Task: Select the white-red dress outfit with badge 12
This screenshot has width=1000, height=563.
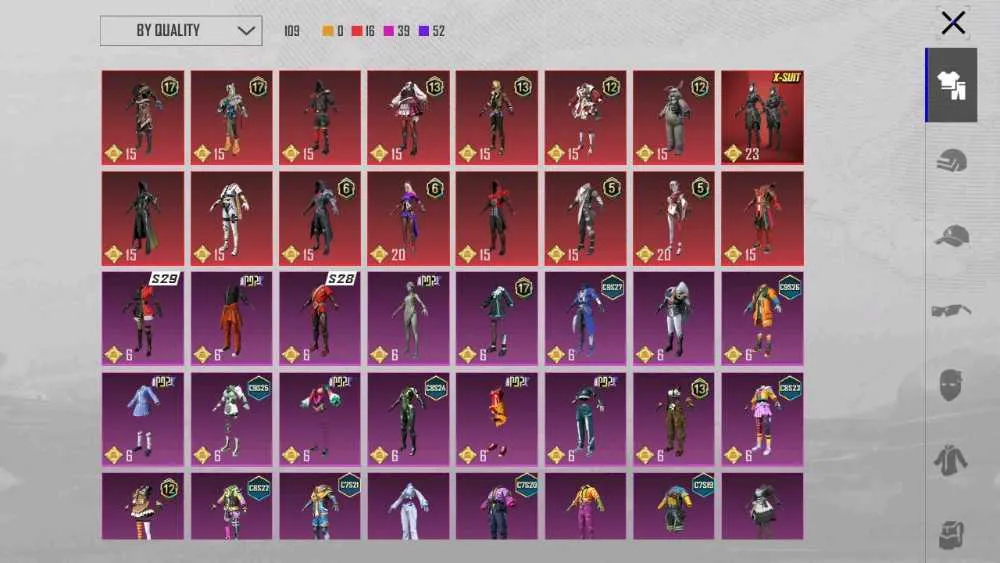Action: (585, 117)
